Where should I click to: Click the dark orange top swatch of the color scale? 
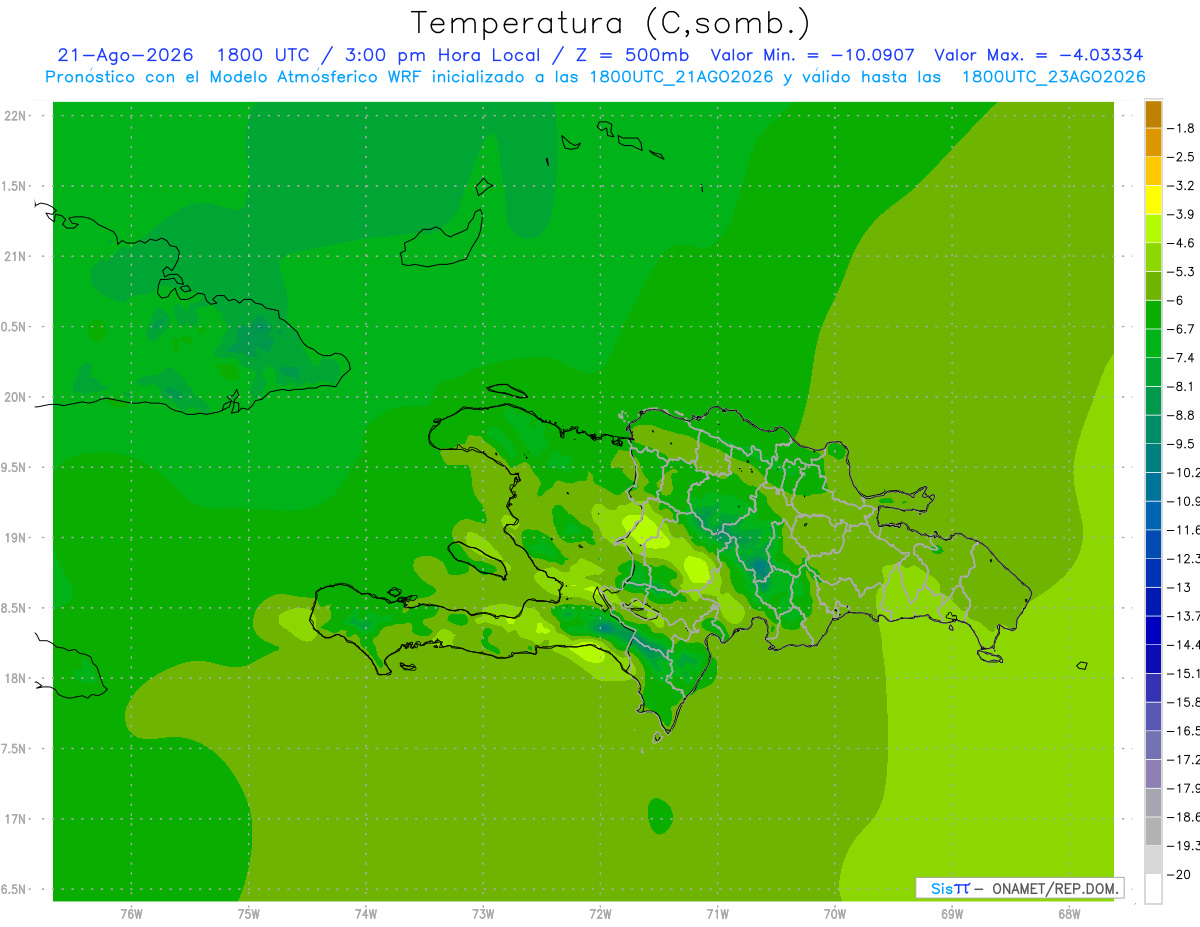1153,114
